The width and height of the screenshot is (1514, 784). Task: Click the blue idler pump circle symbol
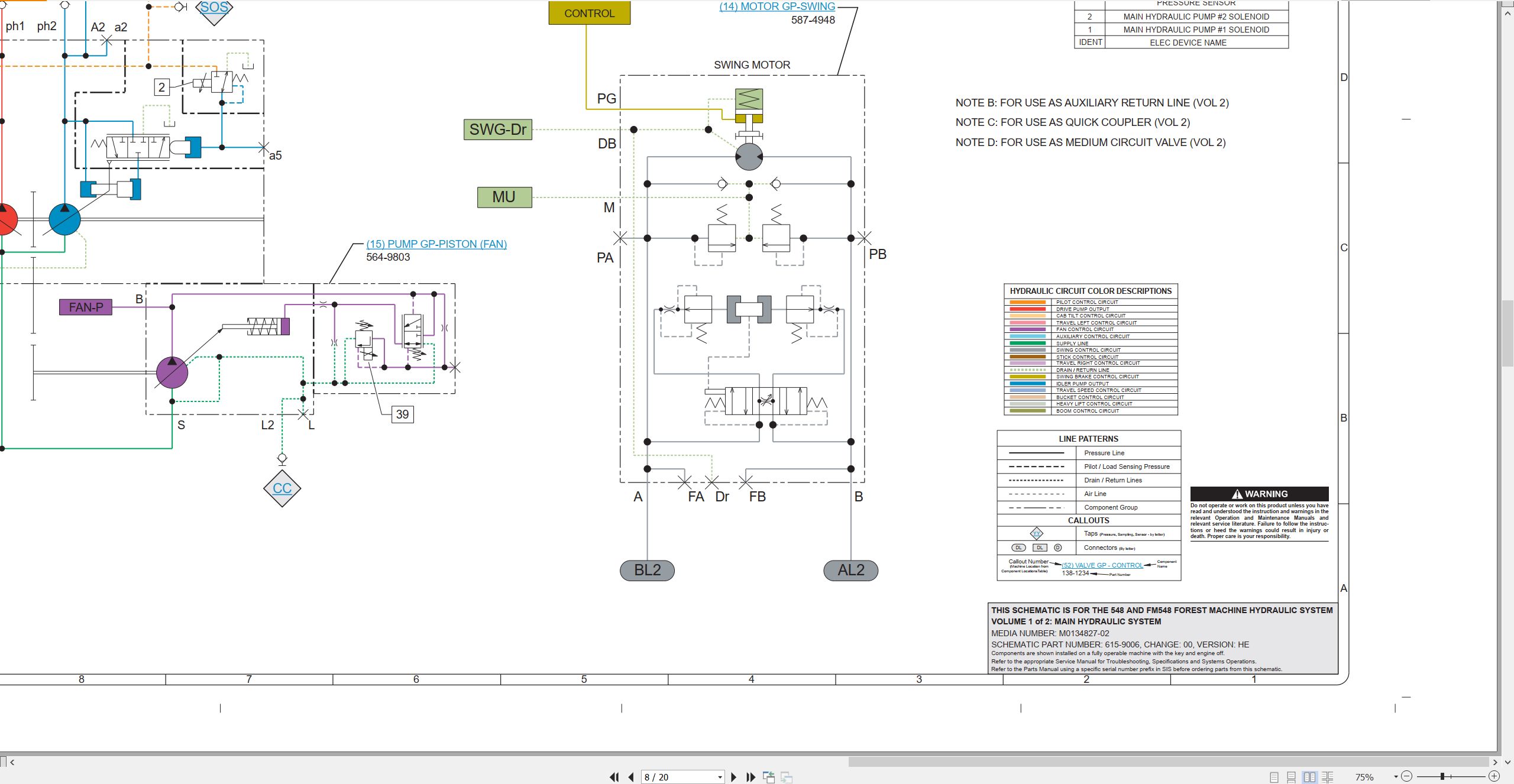pyautogui.click(x=64, y=219)
